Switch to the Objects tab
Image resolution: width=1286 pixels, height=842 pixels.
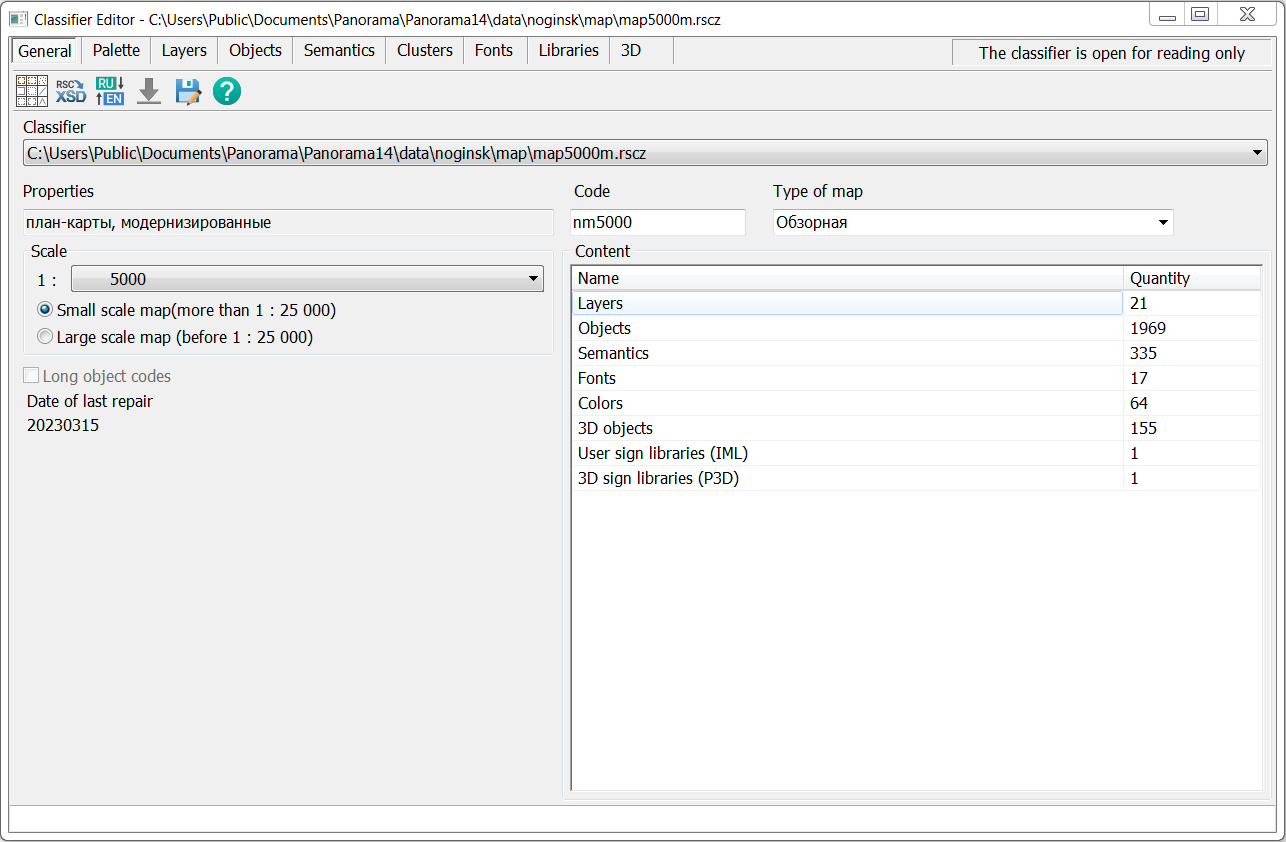(255, 50)
